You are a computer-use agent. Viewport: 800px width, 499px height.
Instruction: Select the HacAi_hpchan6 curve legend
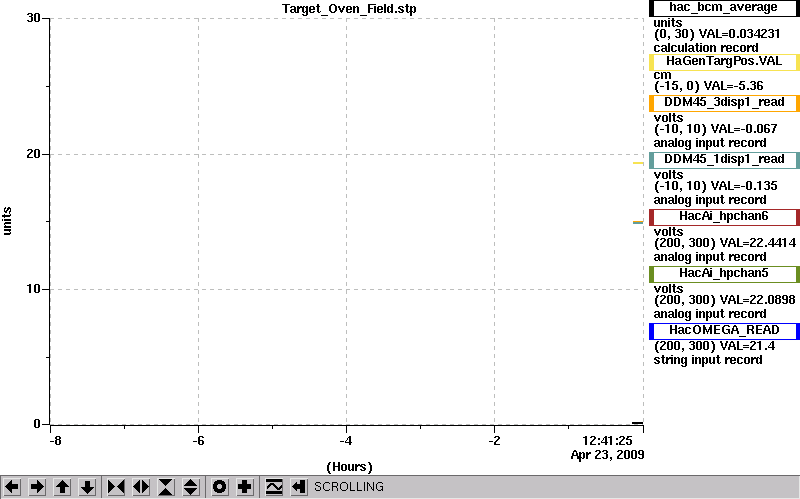pyautogui.click(x=723, y=217)
